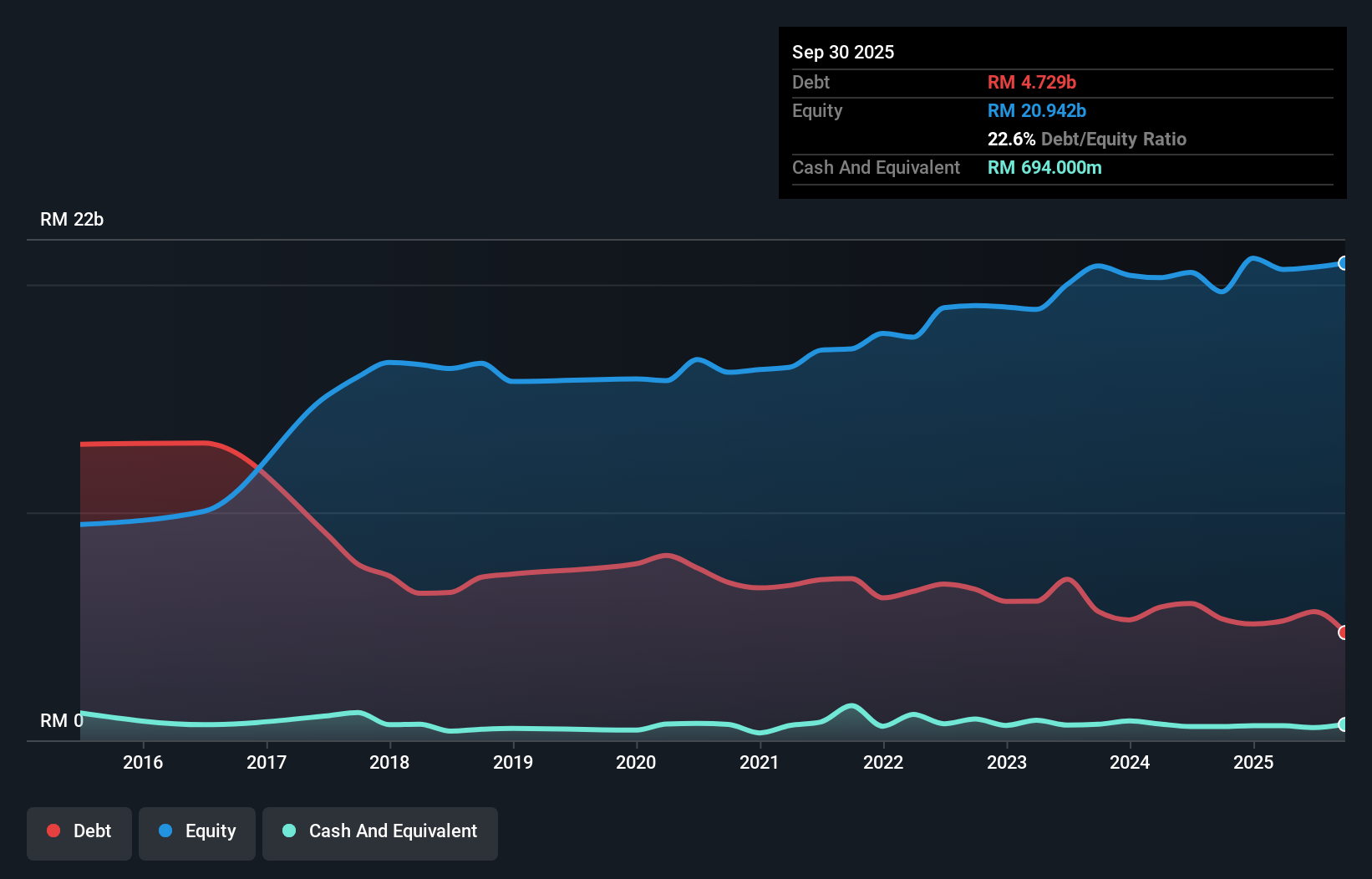This screenshot has height=879, width=1372.
Task: Click the red Debt legend dot
Action: click(x=52, y=831)
